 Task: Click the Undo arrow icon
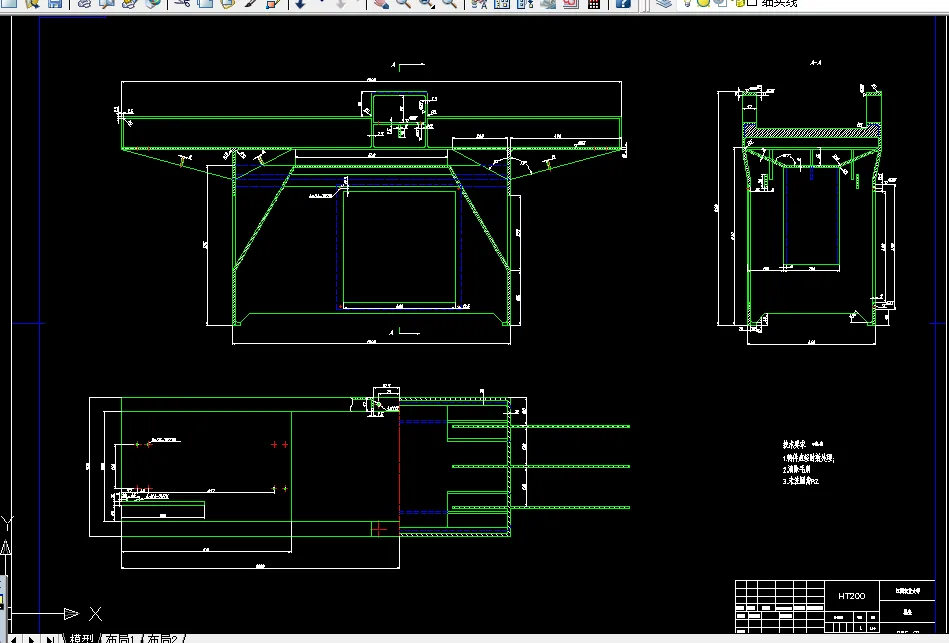pos(300,4)
